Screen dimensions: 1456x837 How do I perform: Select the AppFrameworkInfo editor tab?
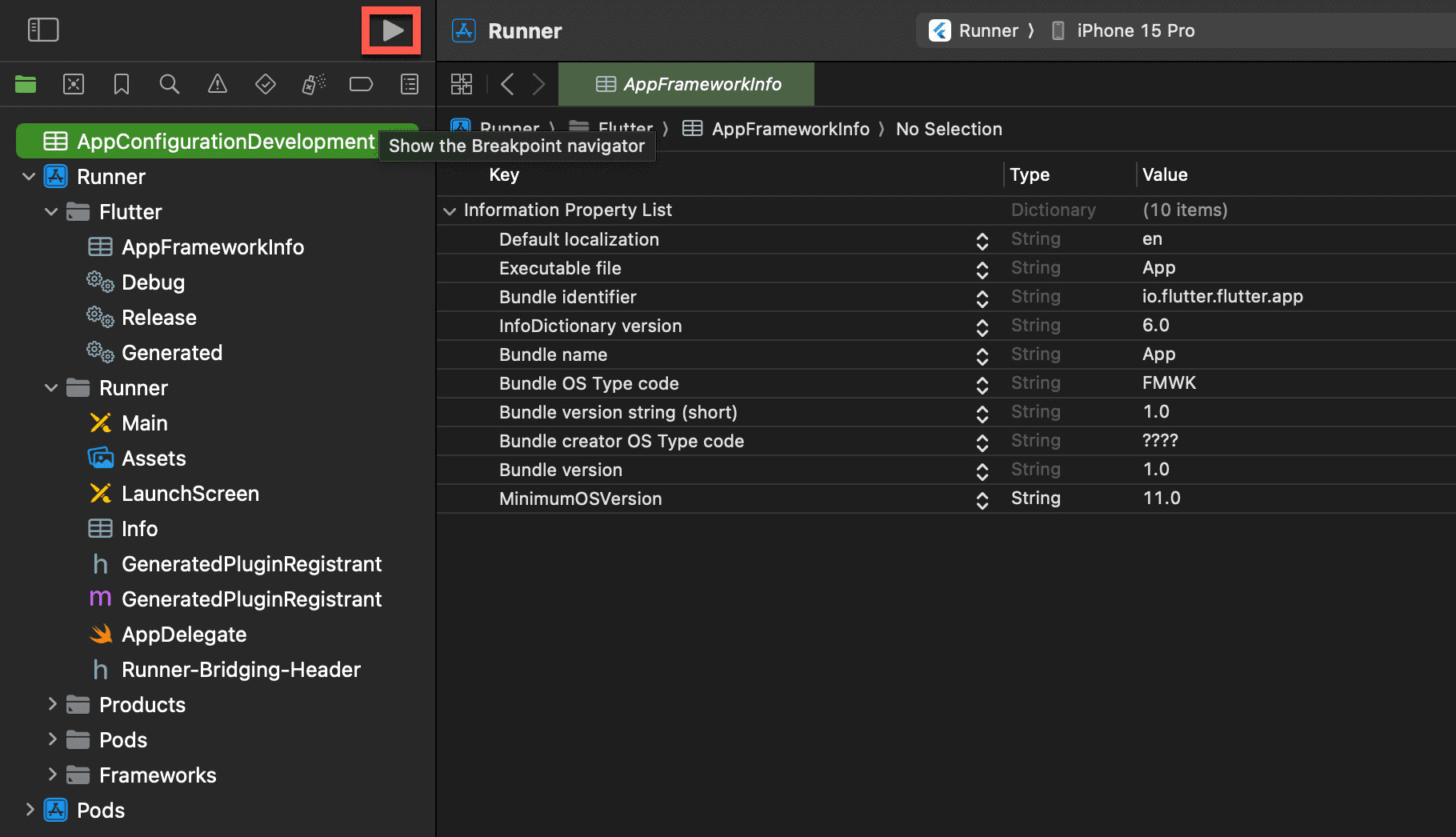coord(686,84)
